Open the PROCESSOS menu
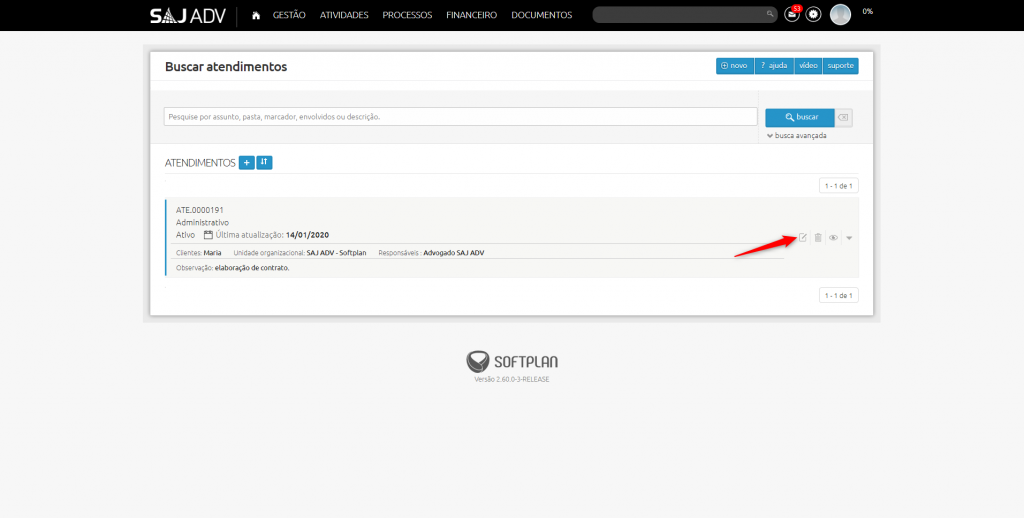 click(x=407, y=15)
